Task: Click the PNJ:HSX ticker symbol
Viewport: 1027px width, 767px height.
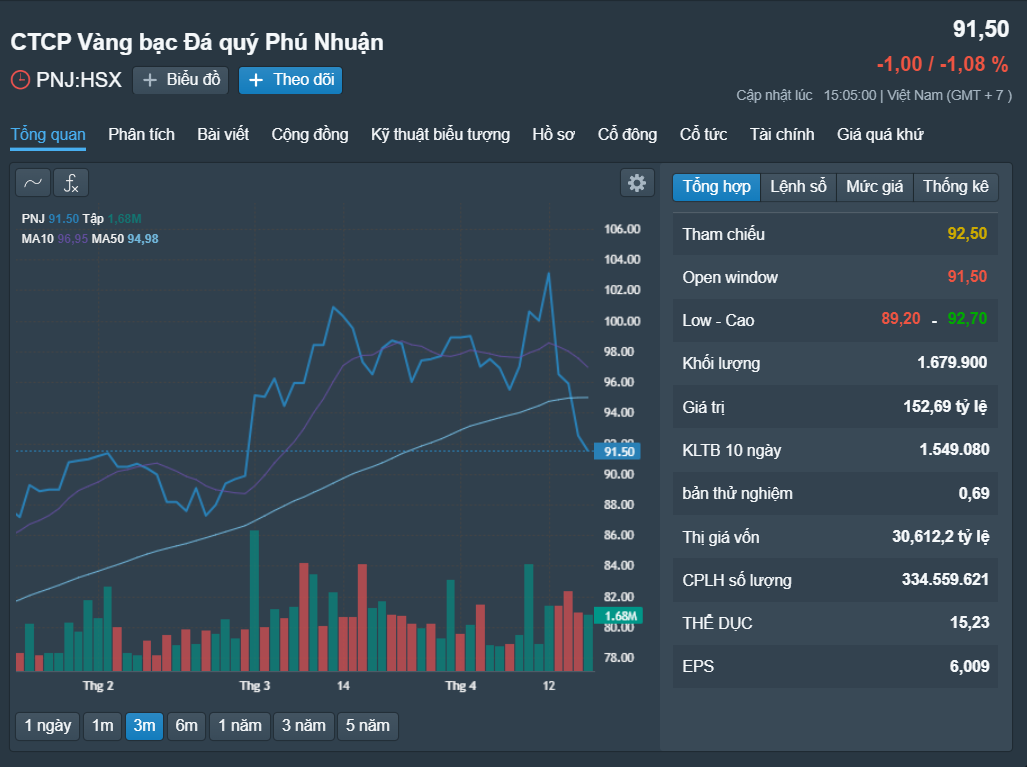Action: point(79,80)
